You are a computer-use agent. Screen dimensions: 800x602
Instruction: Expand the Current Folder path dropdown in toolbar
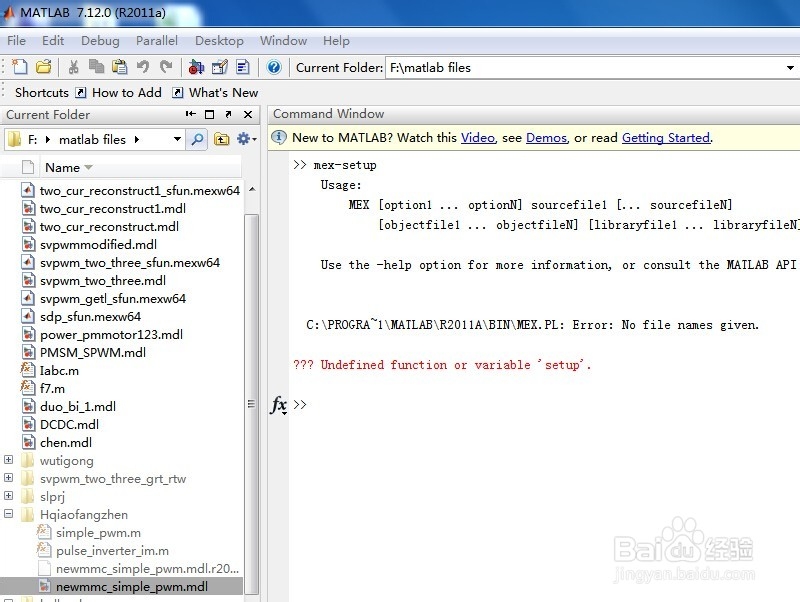(x=790, y=68)
